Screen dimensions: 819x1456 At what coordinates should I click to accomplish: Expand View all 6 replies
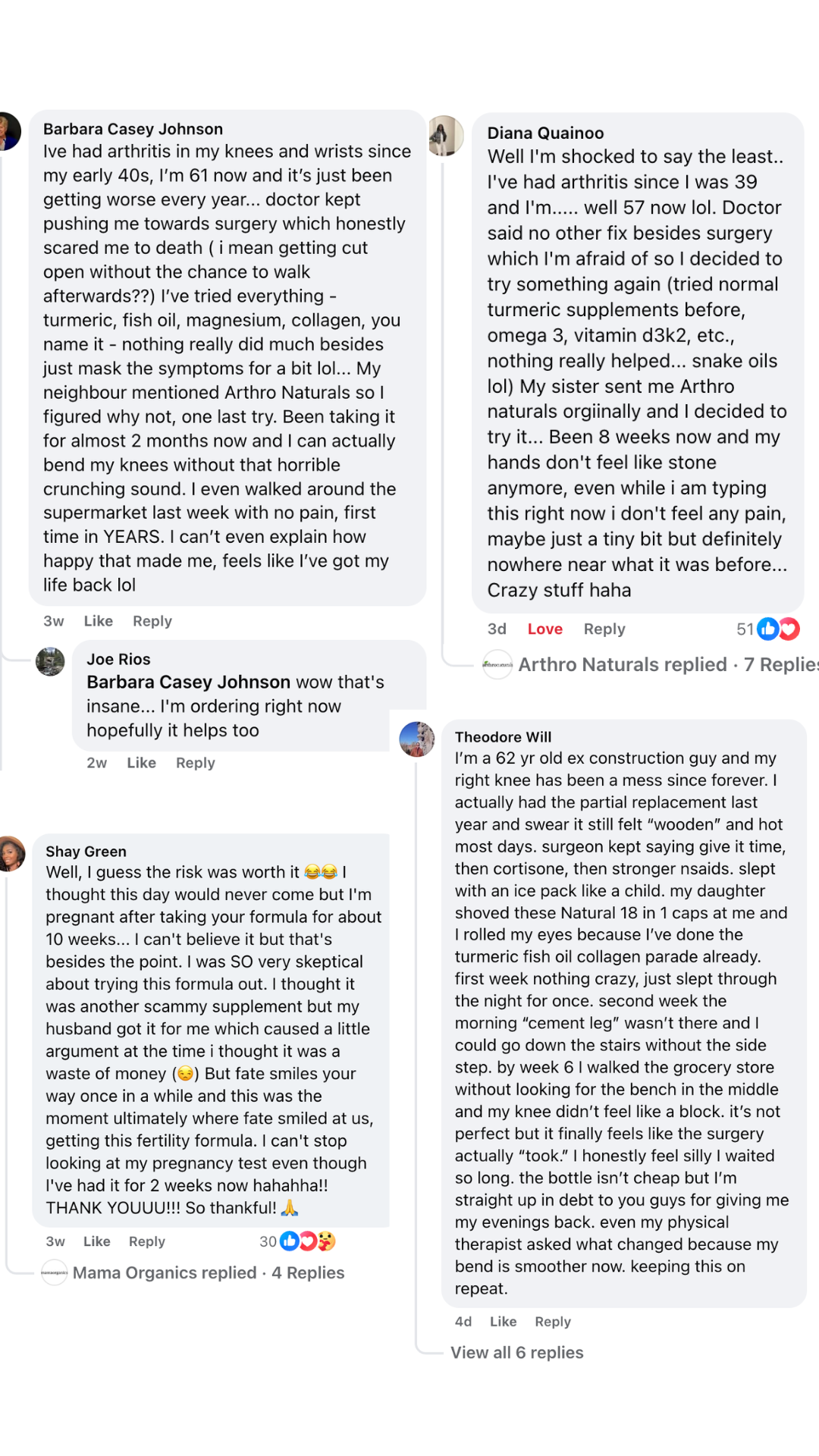point(516,1353)
